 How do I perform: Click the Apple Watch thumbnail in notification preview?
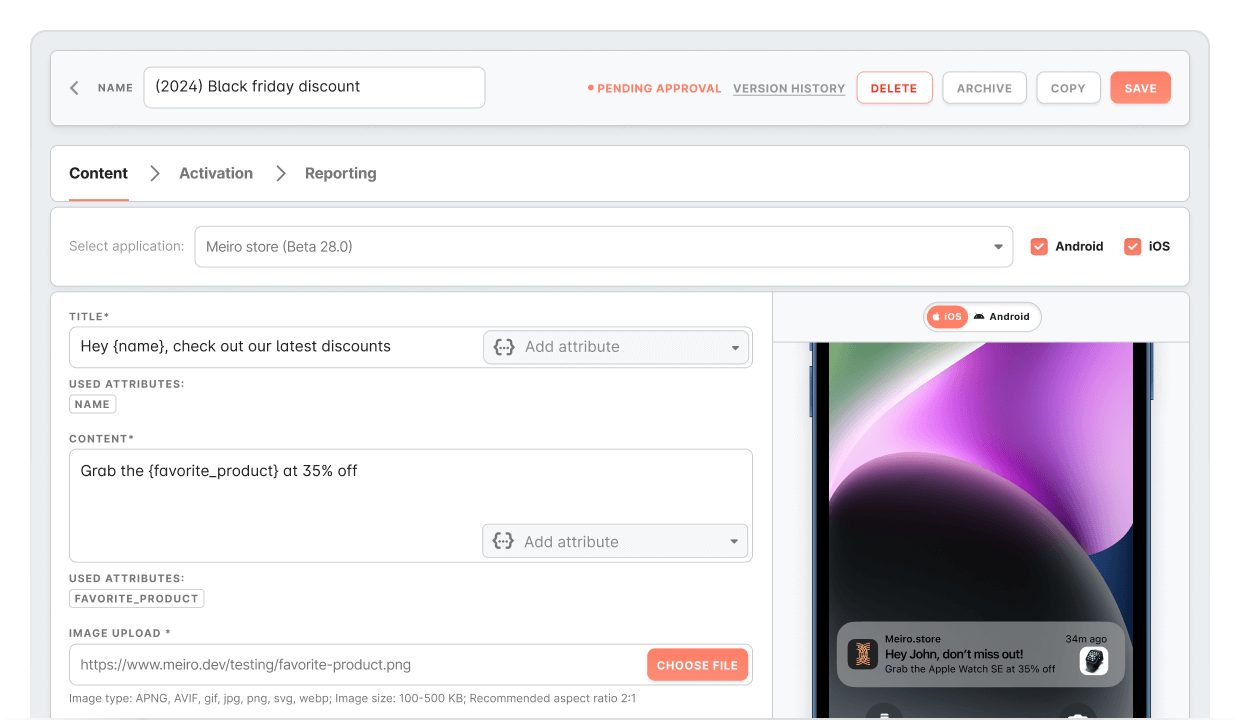[x=1094, y=661]
